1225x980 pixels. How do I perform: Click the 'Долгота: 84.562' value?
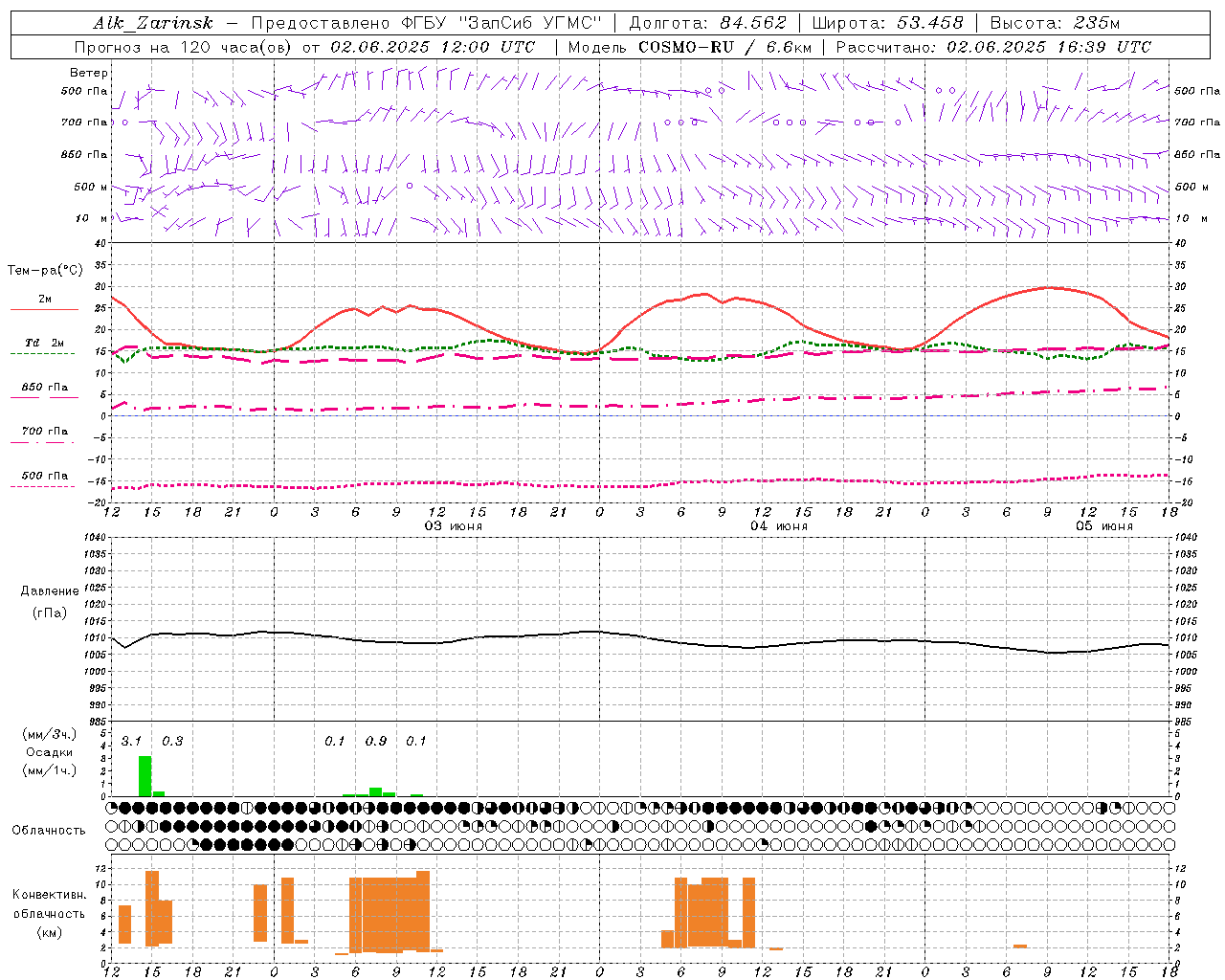[x=707, y=23]
